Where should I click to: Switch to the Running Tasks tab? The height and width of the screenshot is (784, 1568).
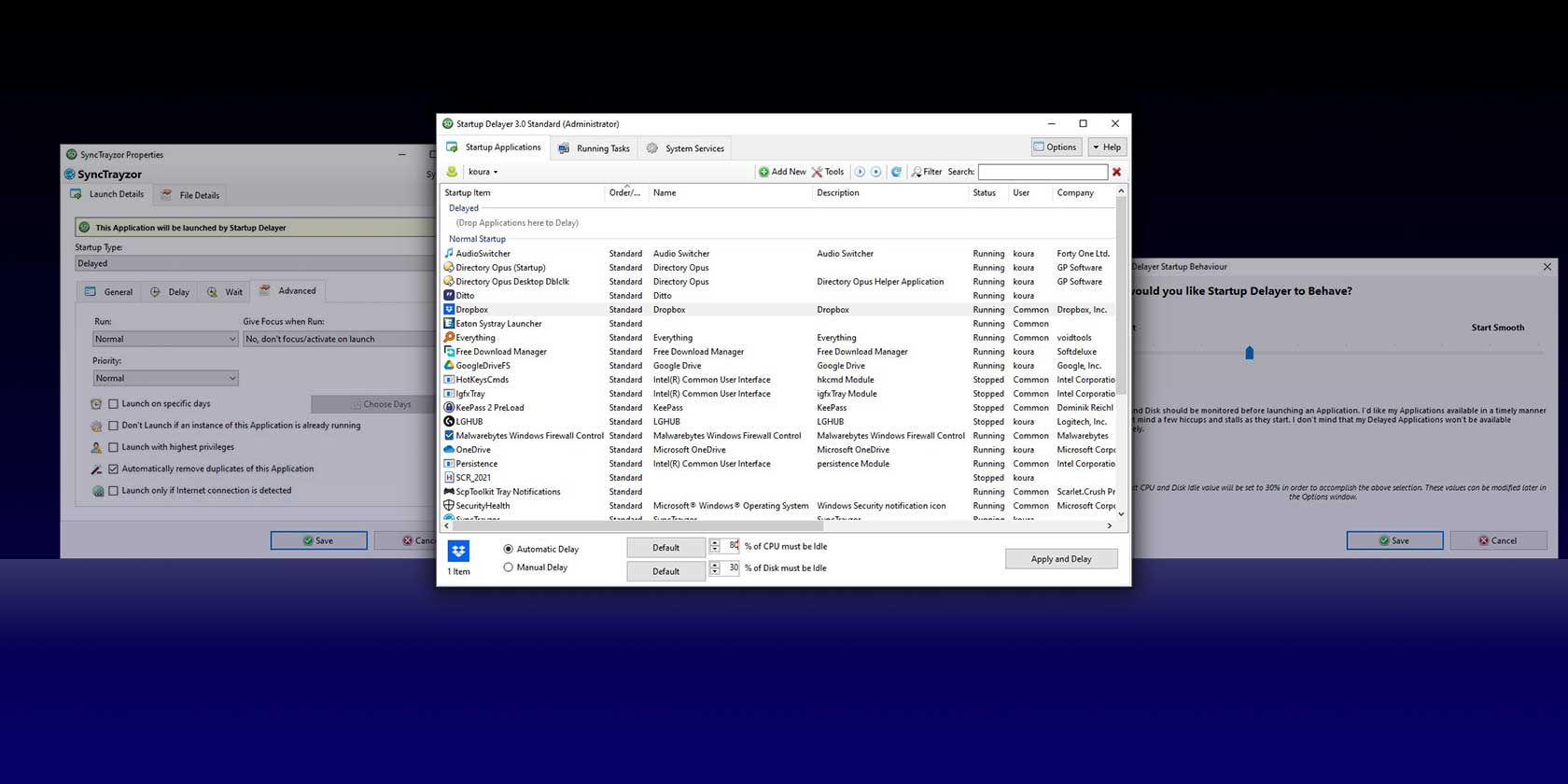594,148
